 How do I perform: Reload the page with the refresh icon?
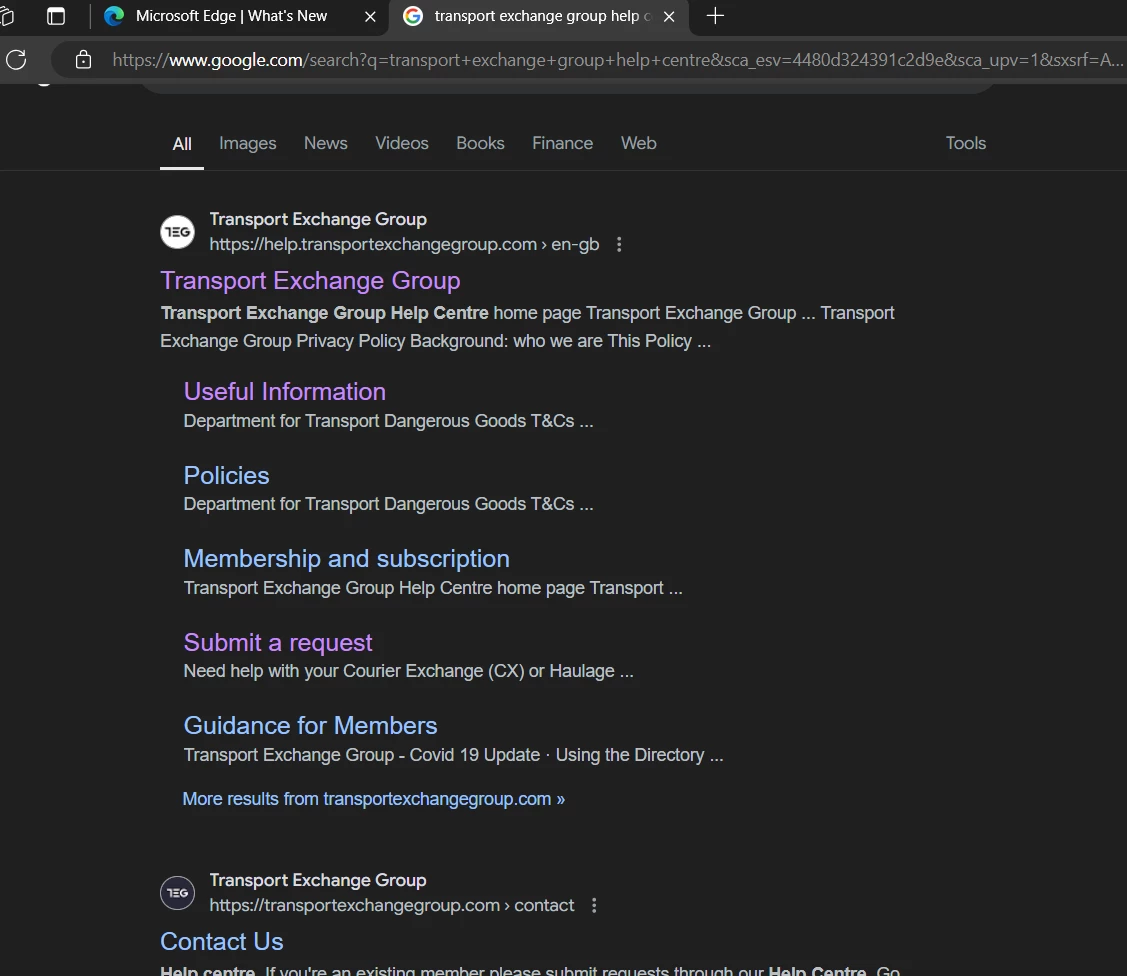[x=16, y=60]
